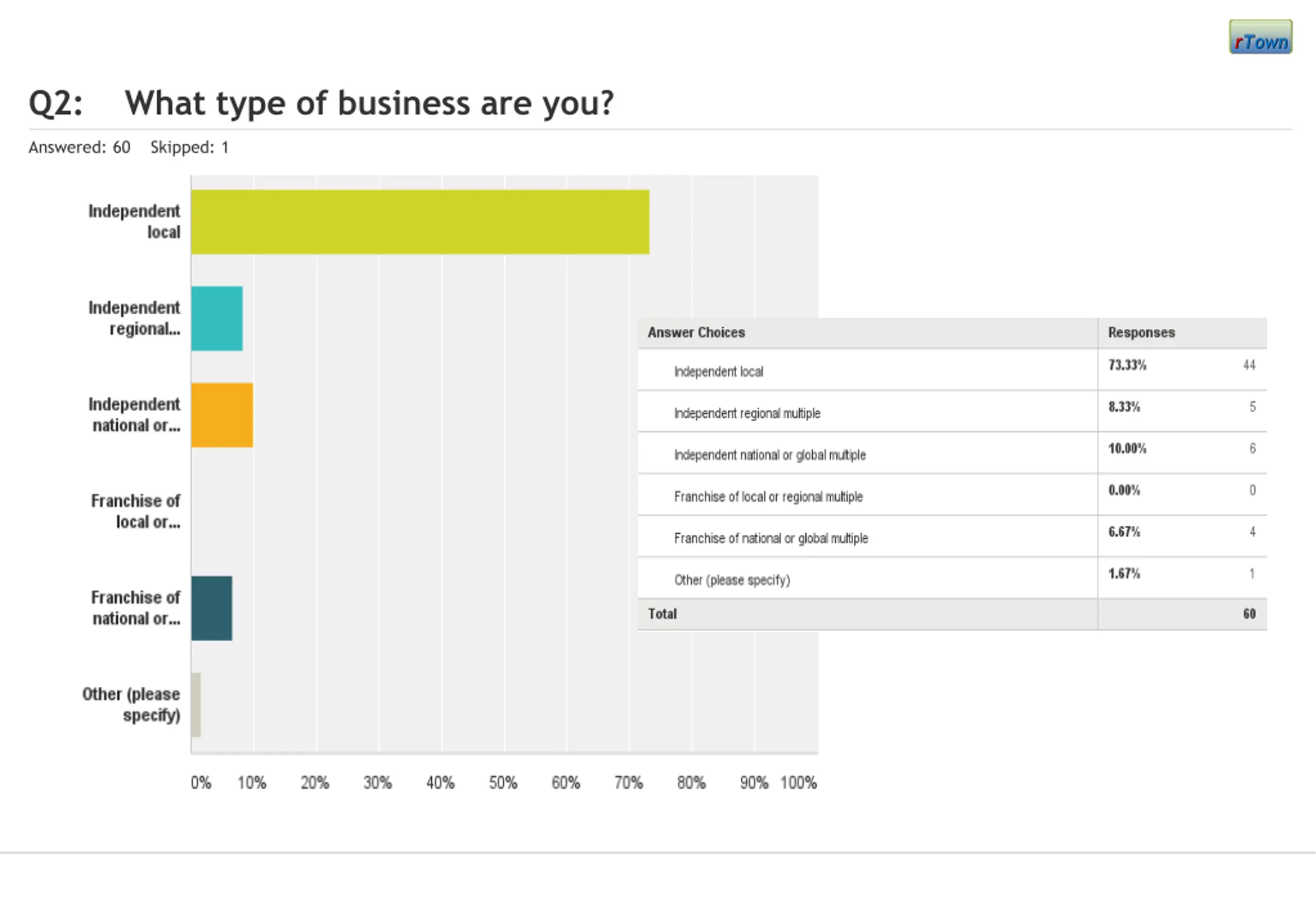Select Franchise of national or global multiple
The height and width of the screenshot is (911, 1316).
(x=771, y=538)
